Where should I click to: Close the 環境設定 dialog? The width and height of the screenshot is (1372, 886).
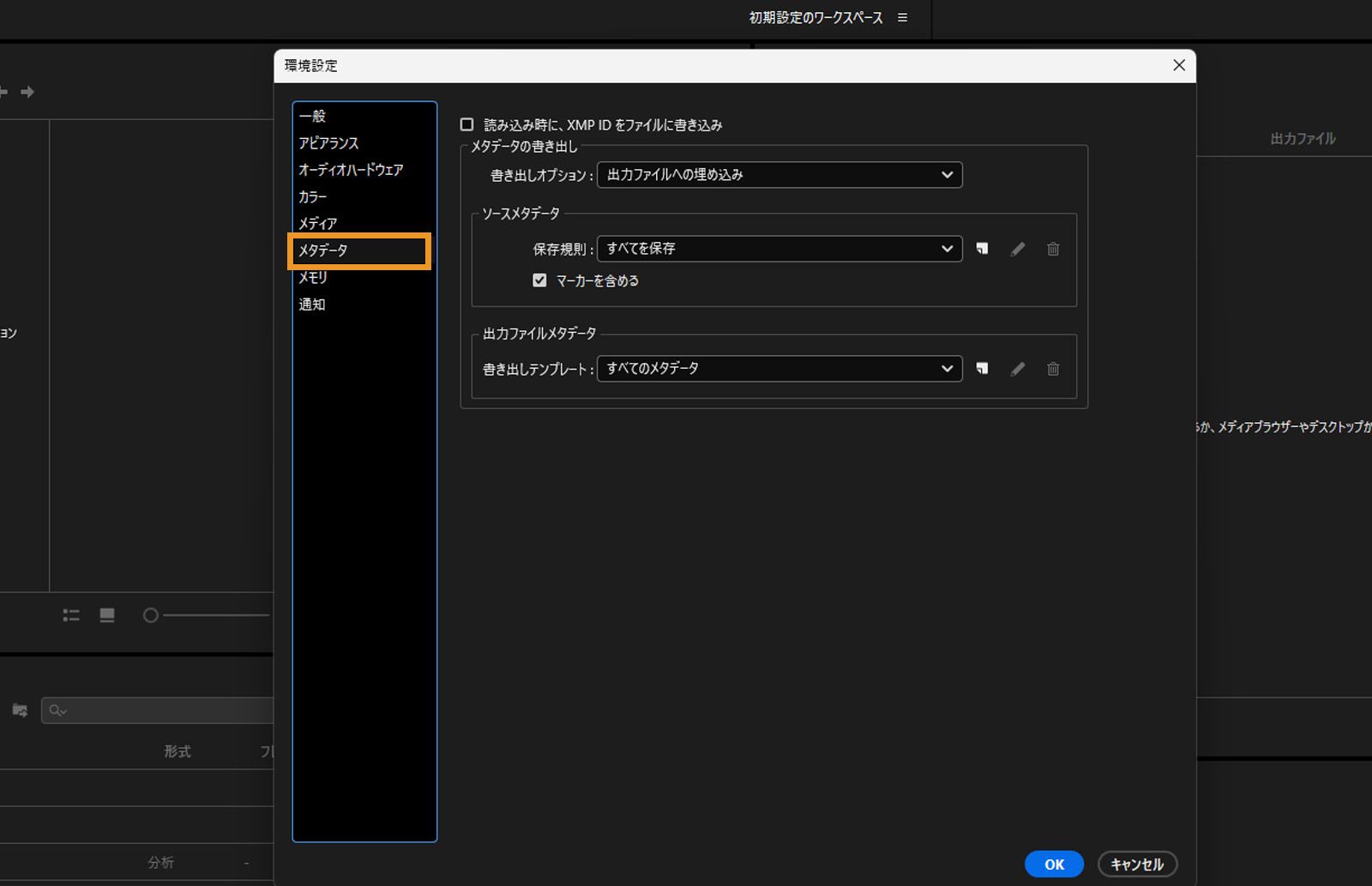[1179, 65]
